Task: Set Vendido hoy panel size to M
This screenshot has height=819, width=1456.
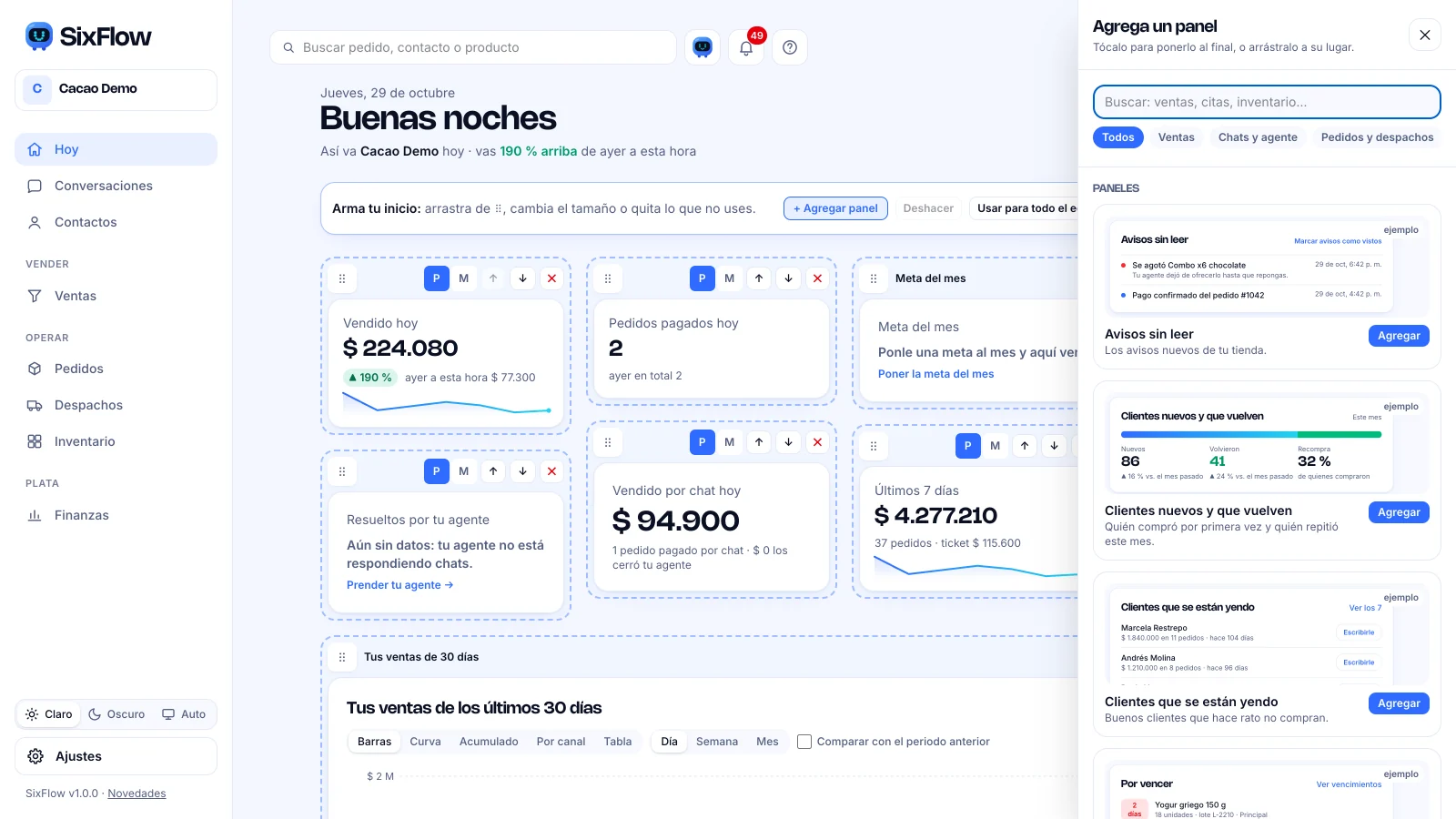Action: pyautogui.click(x=464, y=278)
